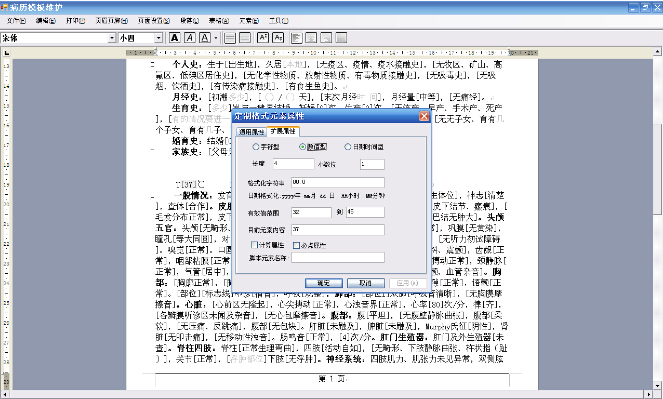Screen dimensions: 663x399
Task: Enable the 计算属性 checkbox
Action: click(254, 245)
